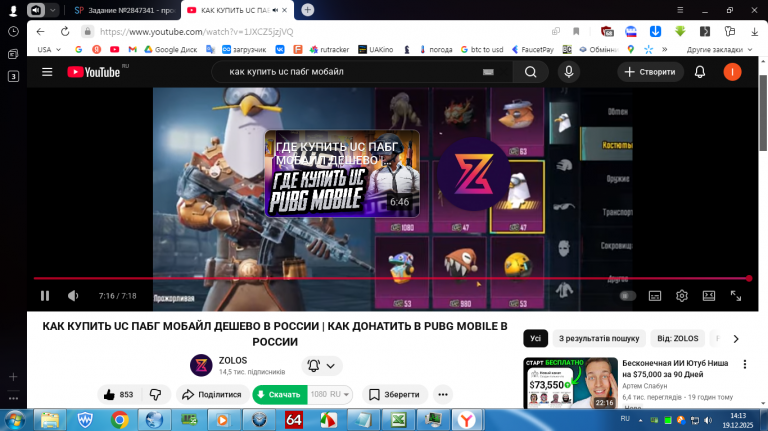768x431 pixels.
Task: Open FaucetPay bookmark
Action: [x=533, y=49]
